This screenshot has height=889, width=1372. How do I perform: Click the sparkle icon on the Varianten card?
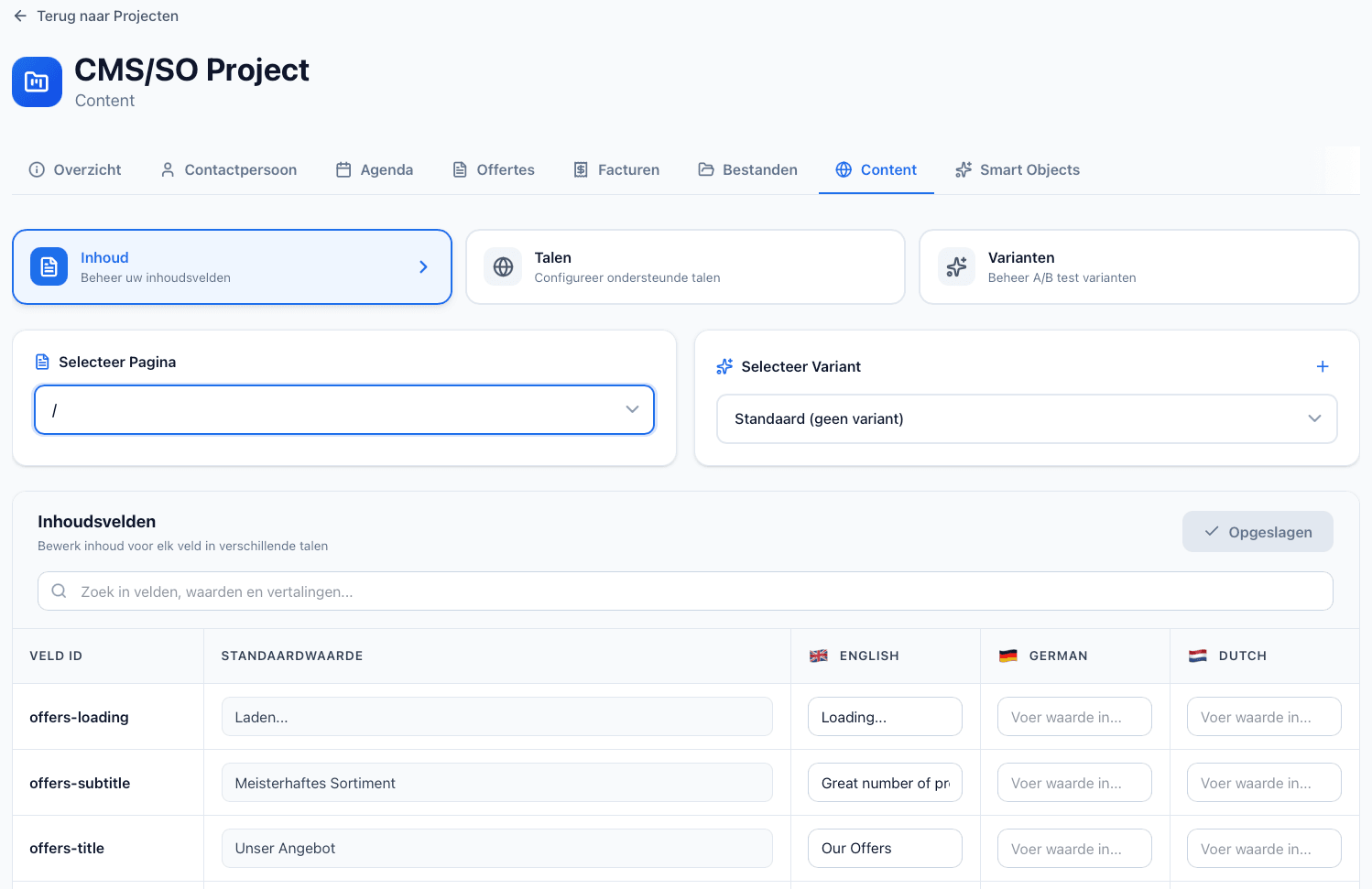click(x=957, y=266)
